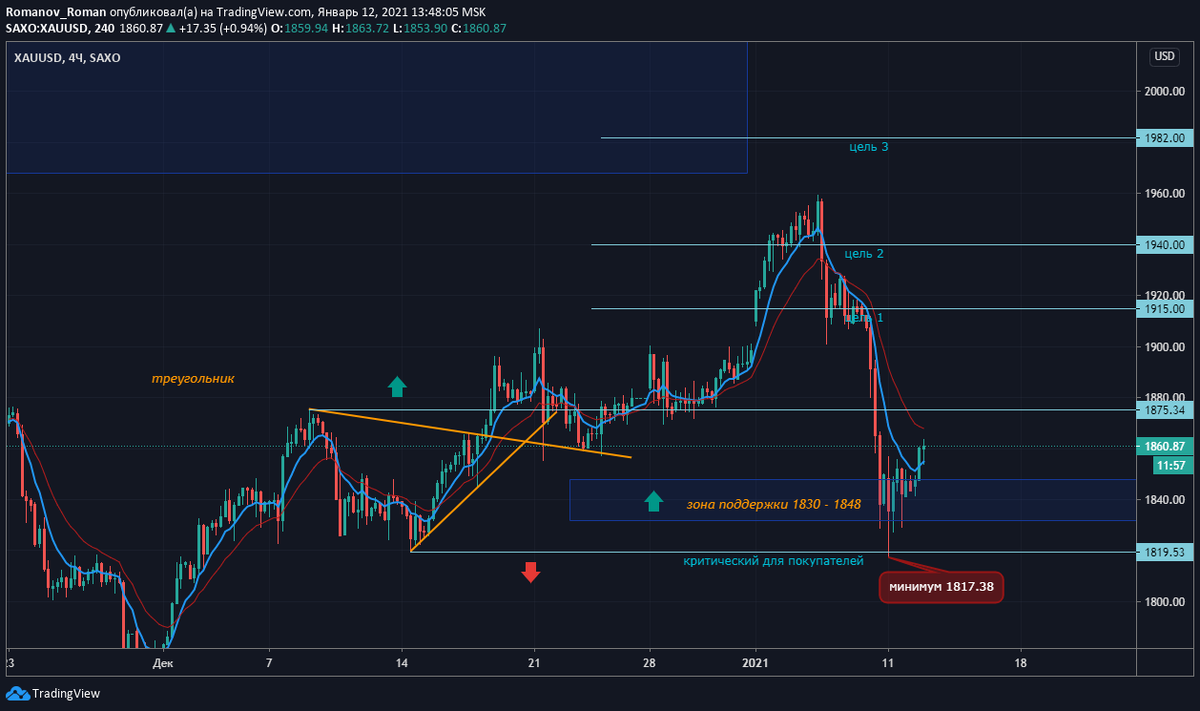Click the 1800.00 price scale value
The width and height of the screenshot is (1200, 711).
point(1165,602)
